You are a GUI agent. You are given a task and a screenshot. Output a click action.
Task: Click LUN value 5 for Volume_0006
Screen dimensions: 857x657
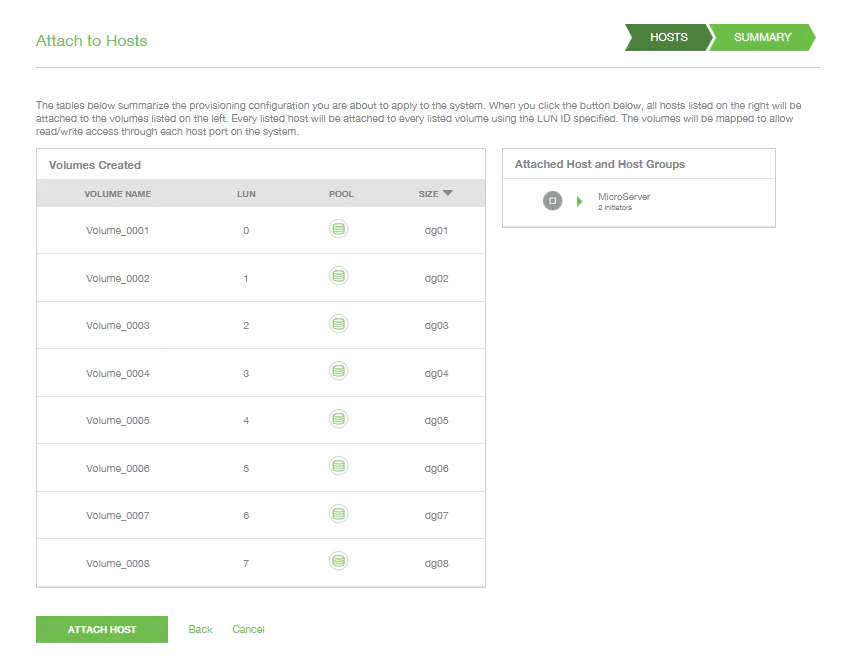tap(246, 468)
